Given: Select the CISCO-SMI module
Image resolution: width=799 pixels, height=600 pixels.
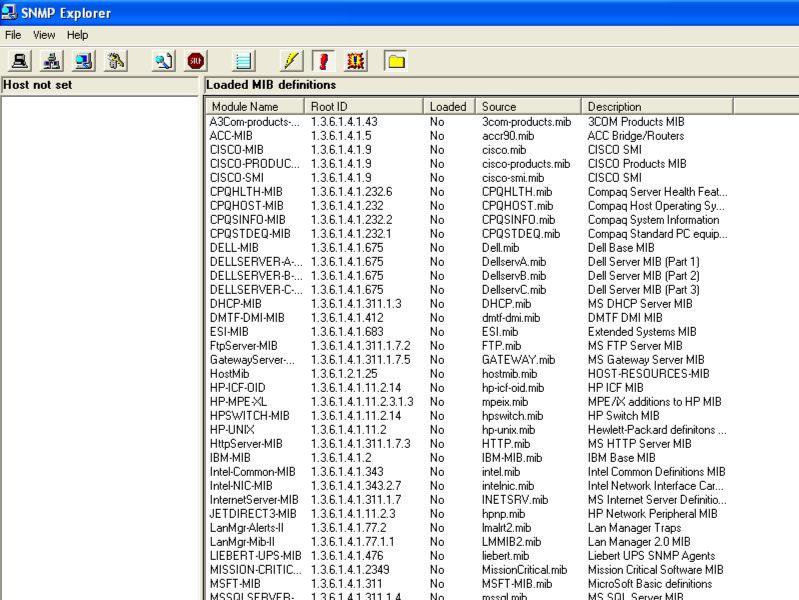Looking at the screenshot, I should pos(236,178).
